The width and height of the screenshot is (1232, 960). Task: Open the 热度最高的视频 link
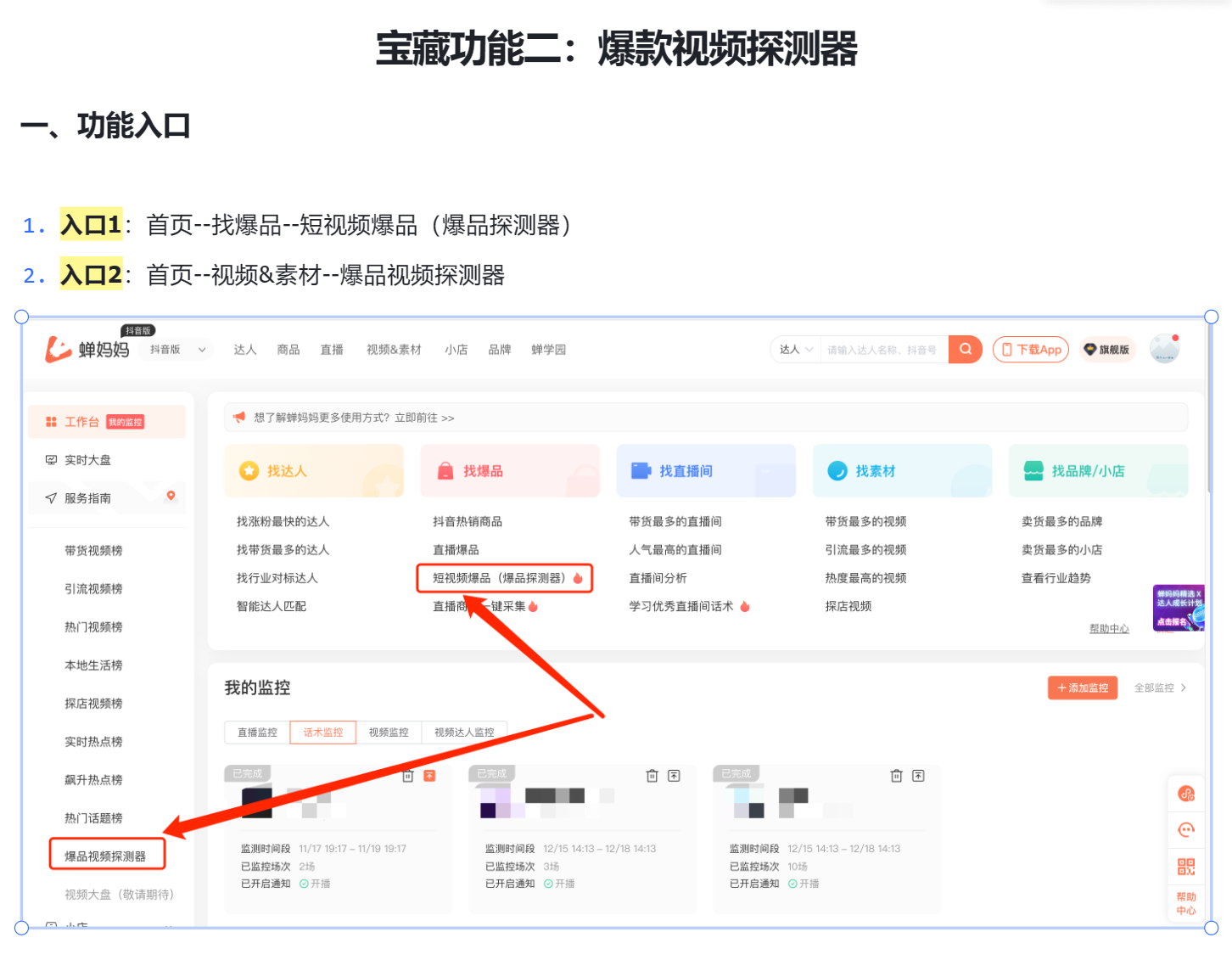865,578
